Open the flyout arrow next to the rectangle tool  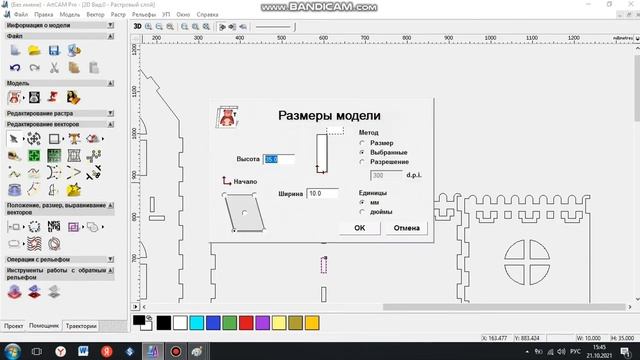63,139
